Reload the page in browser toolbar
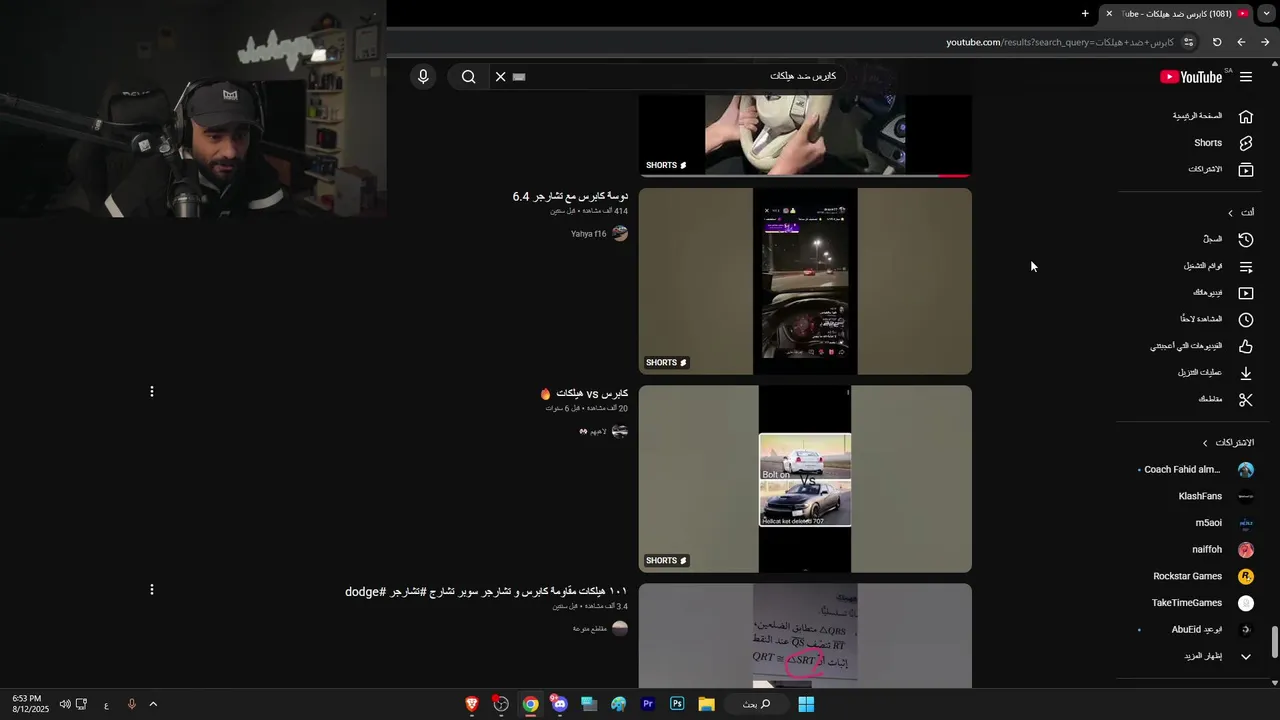The width and height of the screenshot is (1280, 720). [x=1217, y=42]
